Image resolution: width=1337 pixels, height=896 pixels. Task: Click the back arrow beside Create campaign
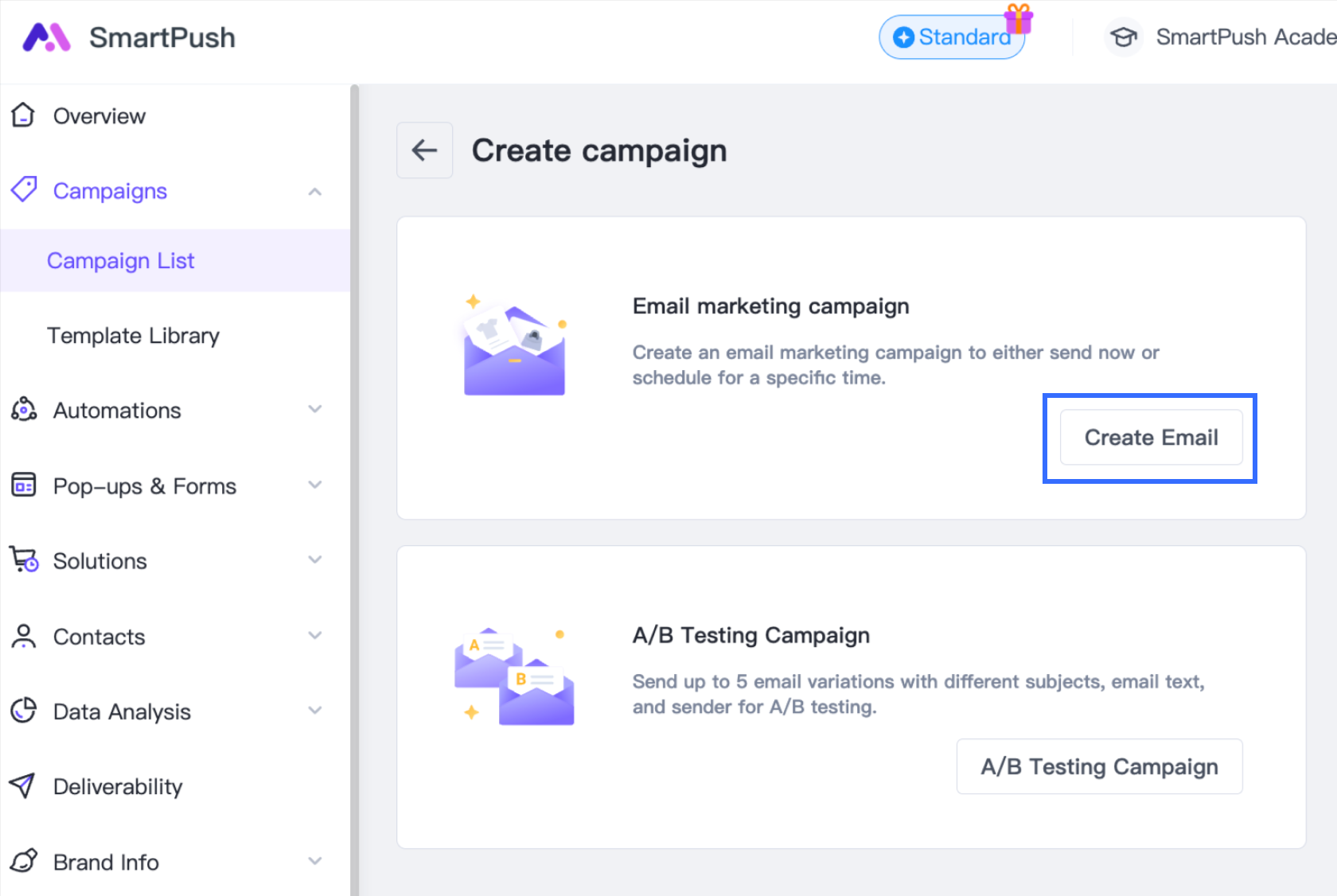tap(424, 150)
